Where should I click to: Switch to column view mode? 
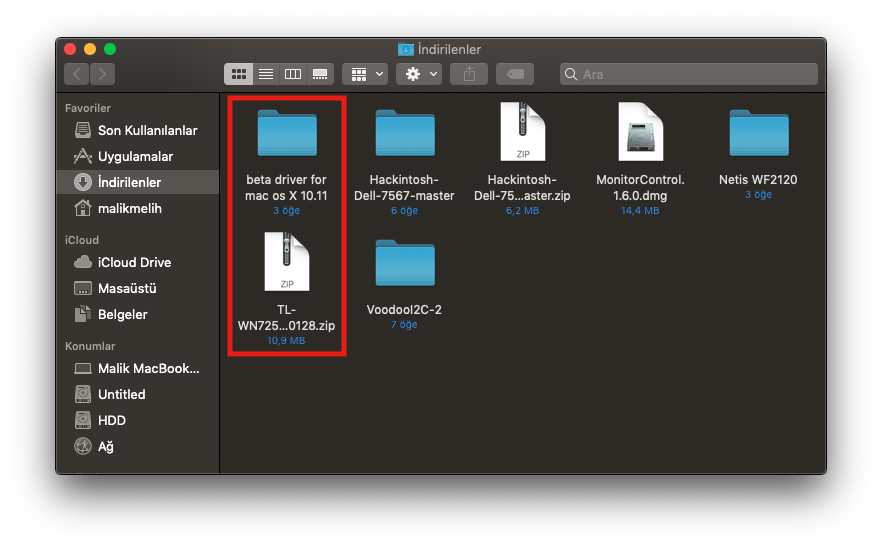pyautogui.click(x=293, y=74)
